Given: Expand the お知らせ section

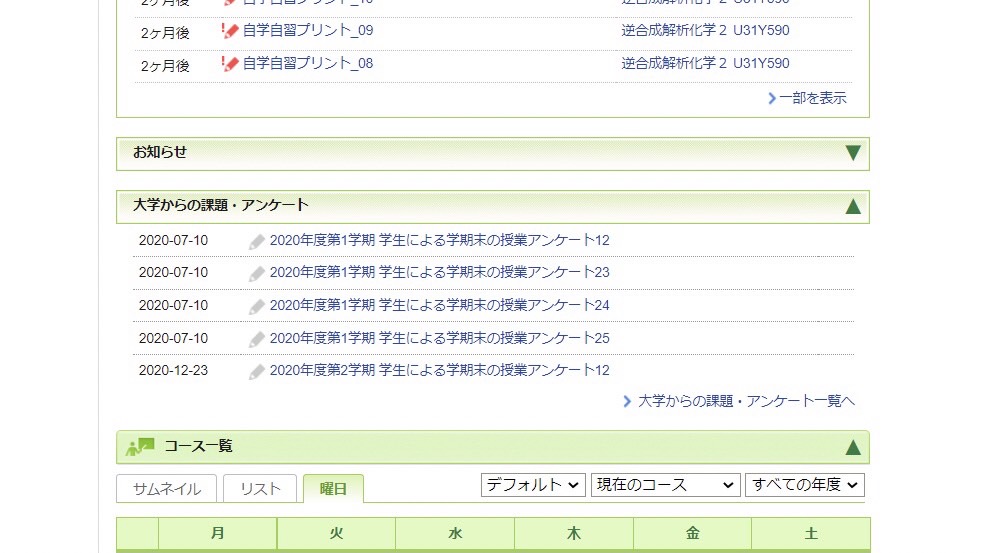Looking at the screenshot, I should pyautogui.click(x=852, y=153).
